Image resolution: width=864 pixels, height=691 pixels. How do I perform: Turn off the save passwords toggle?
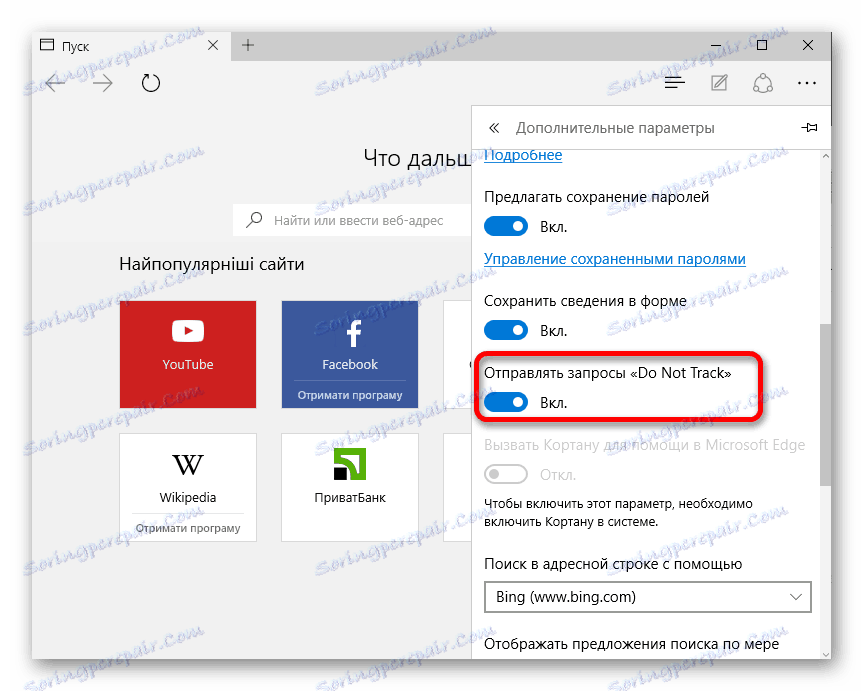[x=506, y=226]
